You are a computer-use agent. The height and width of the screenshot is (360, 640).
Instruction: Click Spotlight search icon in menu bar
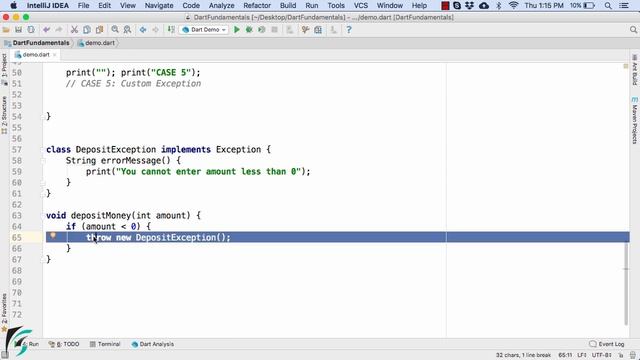(608, 5)
